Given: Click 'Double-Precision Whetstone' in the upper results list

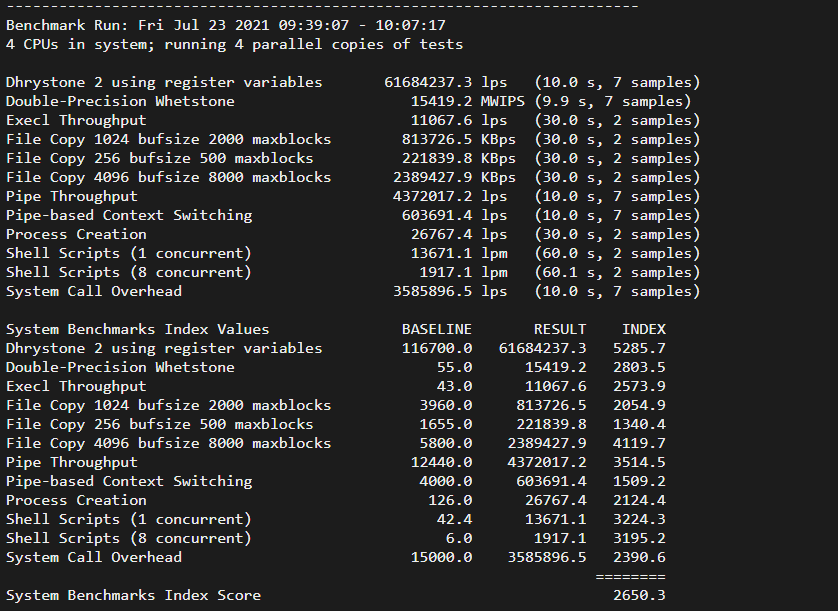Looking at the screenshot, I should click(120, 102).
